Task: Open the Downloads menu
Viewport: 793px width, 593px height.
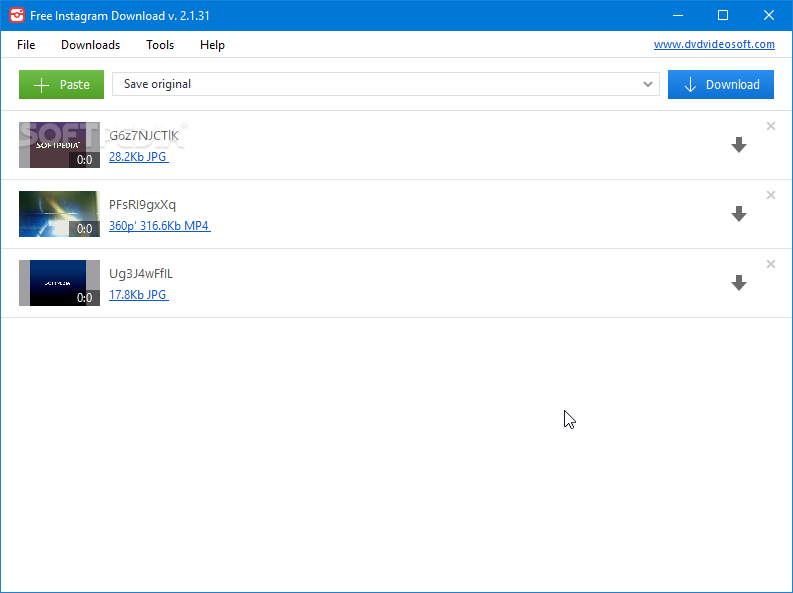Action: (x=91, y=45)
